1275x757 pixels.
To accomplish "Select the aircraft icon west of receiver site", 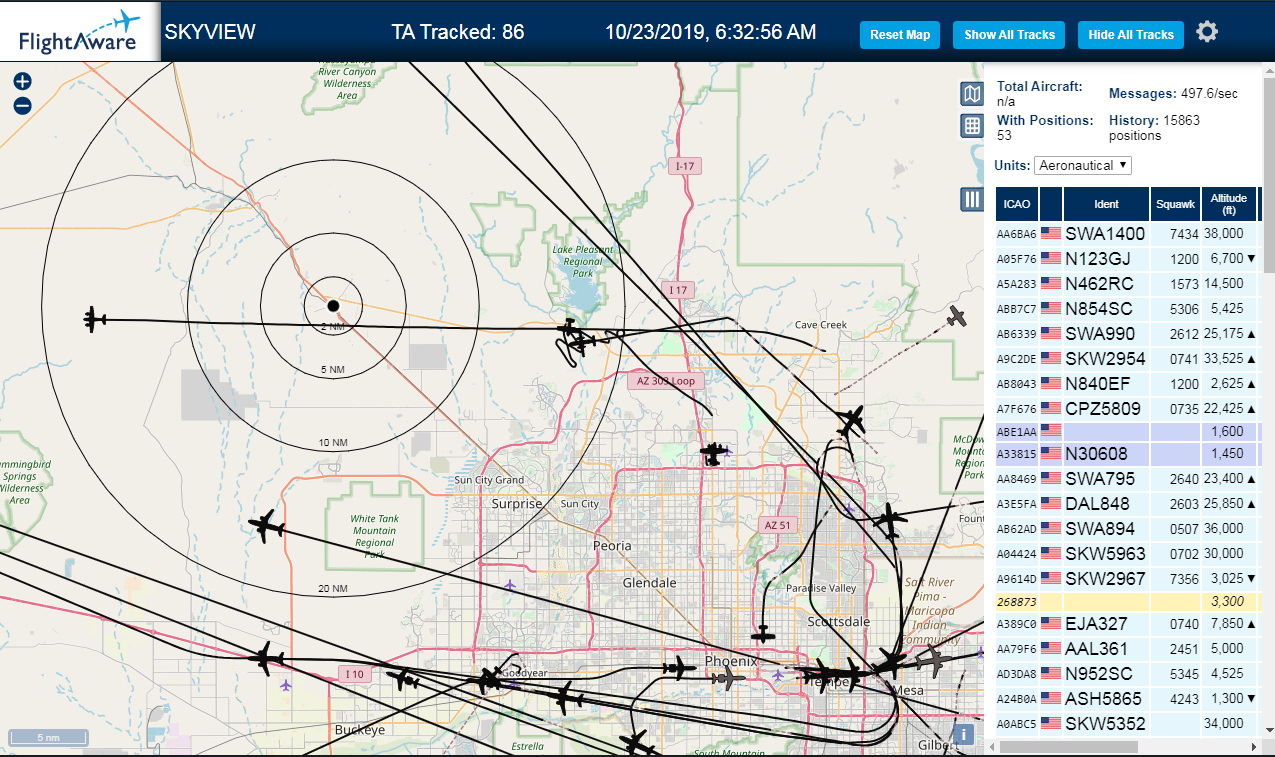I will pos(94,320).
